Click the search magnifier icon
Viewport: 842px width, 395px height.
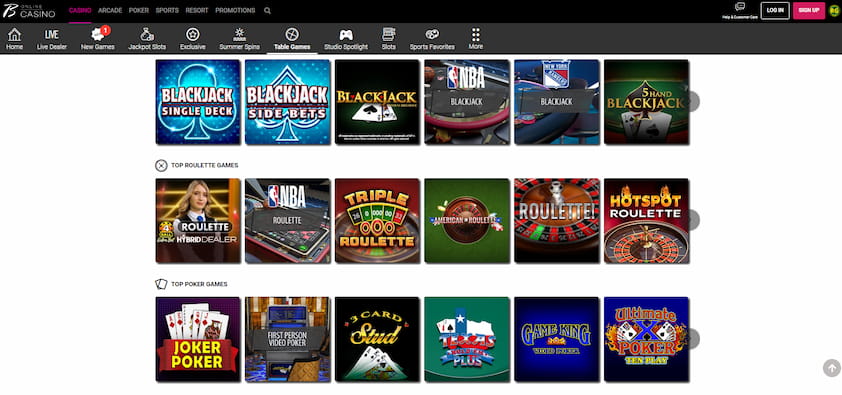267,10
